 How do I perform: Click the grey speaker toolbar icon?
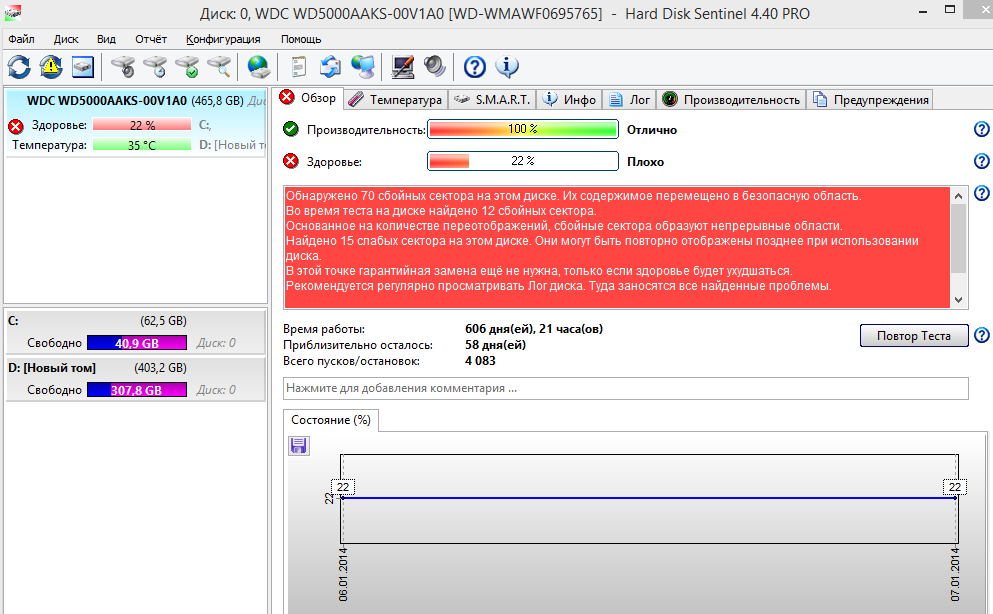[435, 66]
